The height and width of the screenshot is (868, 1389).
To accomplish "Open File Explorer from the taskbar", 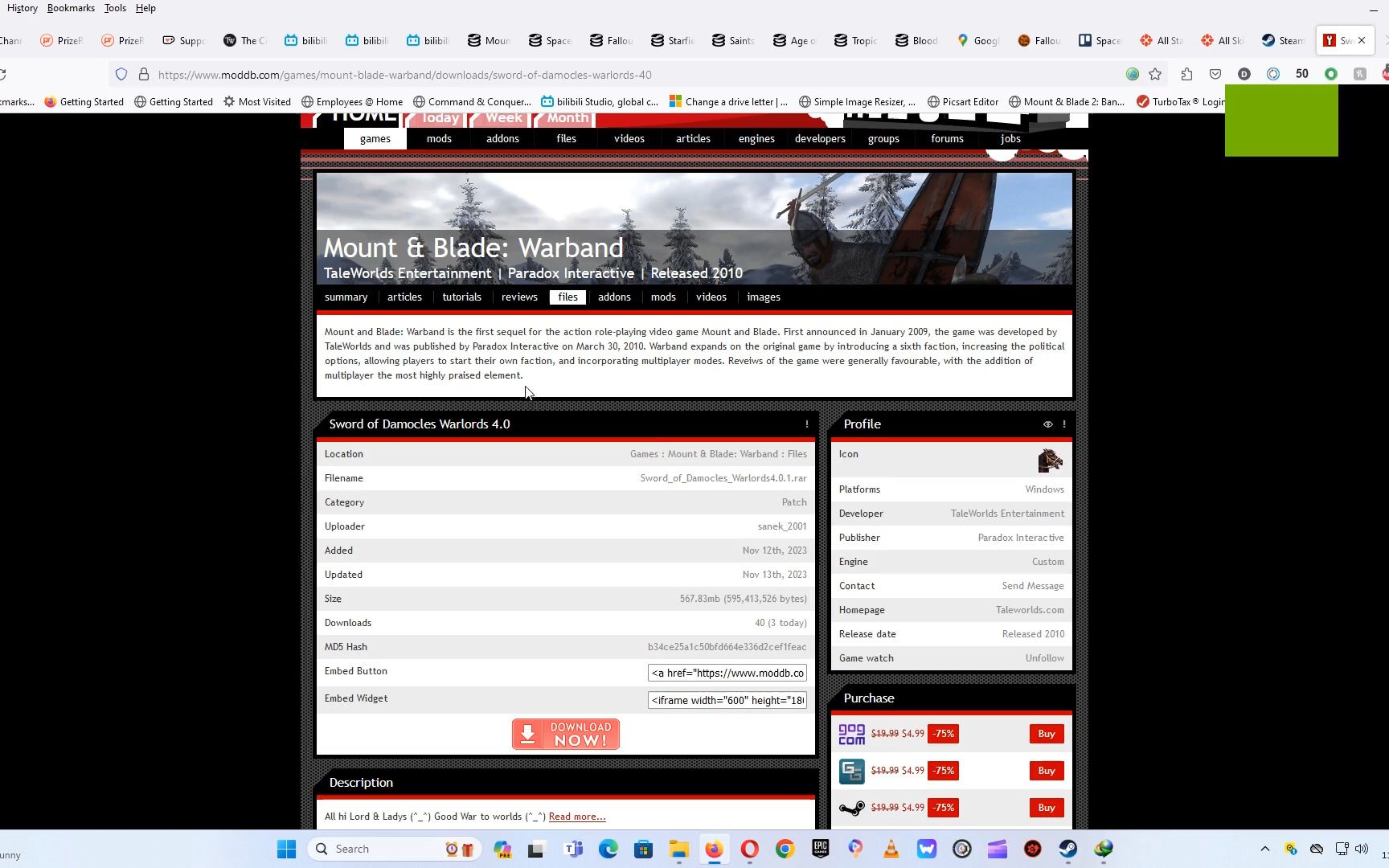I will pos(679,850).
